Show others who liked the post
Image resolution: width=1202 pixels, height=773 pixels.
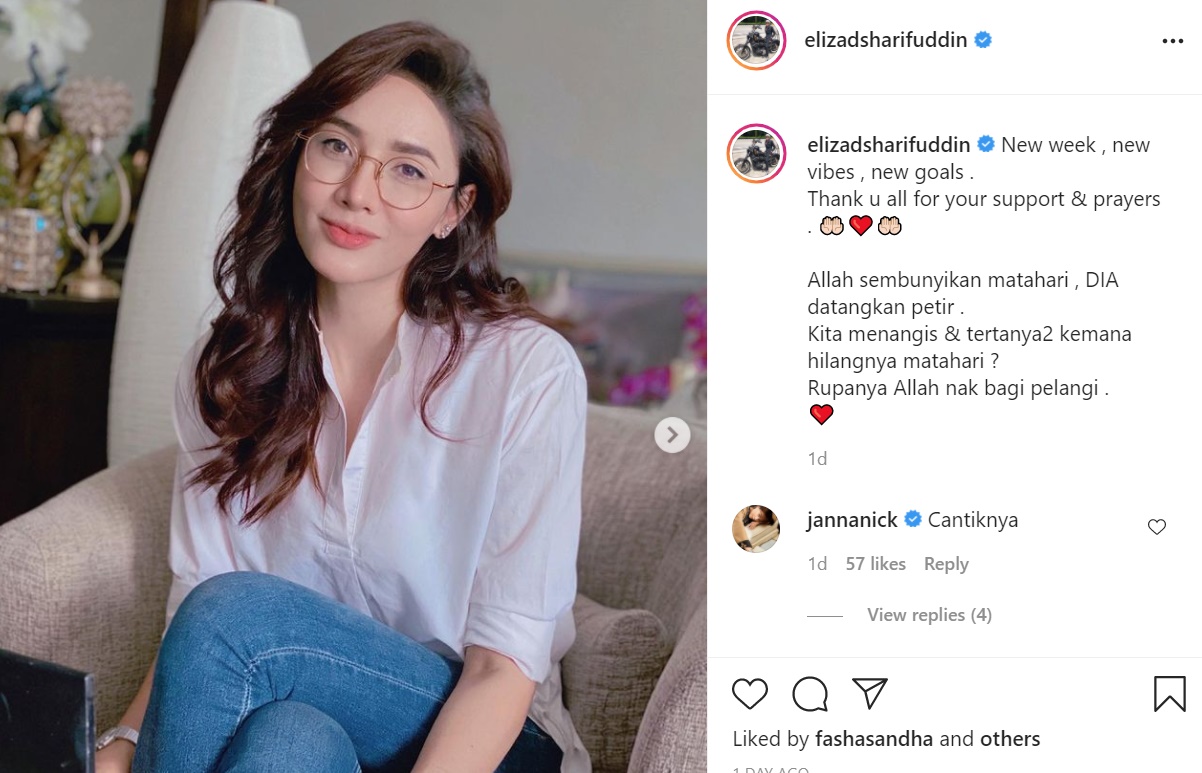[x=1010, y=739]
